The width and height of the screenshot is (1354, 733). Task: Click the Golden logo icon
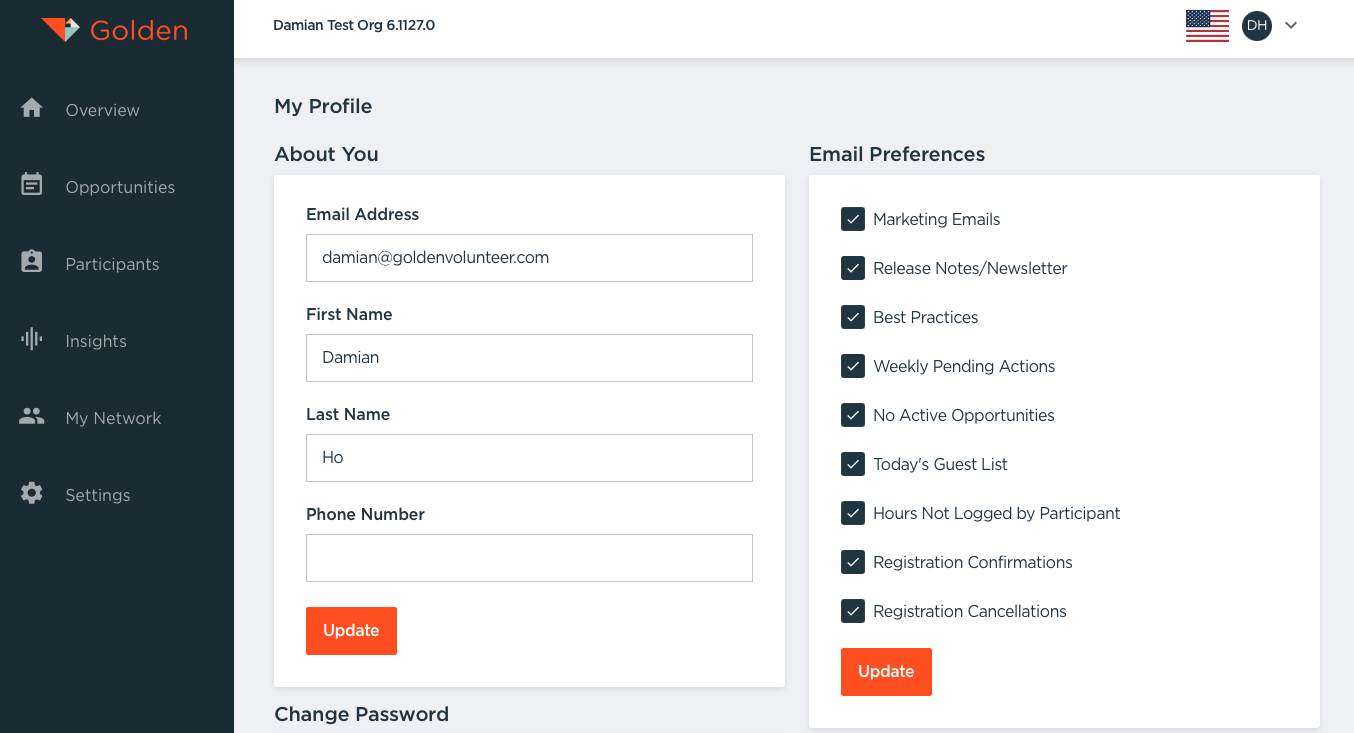tap(60, 30)
